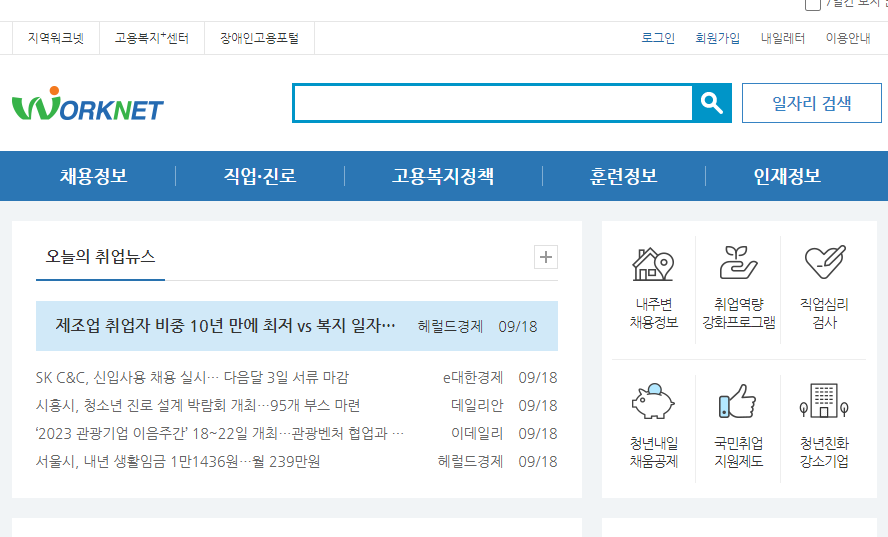Focus the main search input field

[x=493, y=103]
